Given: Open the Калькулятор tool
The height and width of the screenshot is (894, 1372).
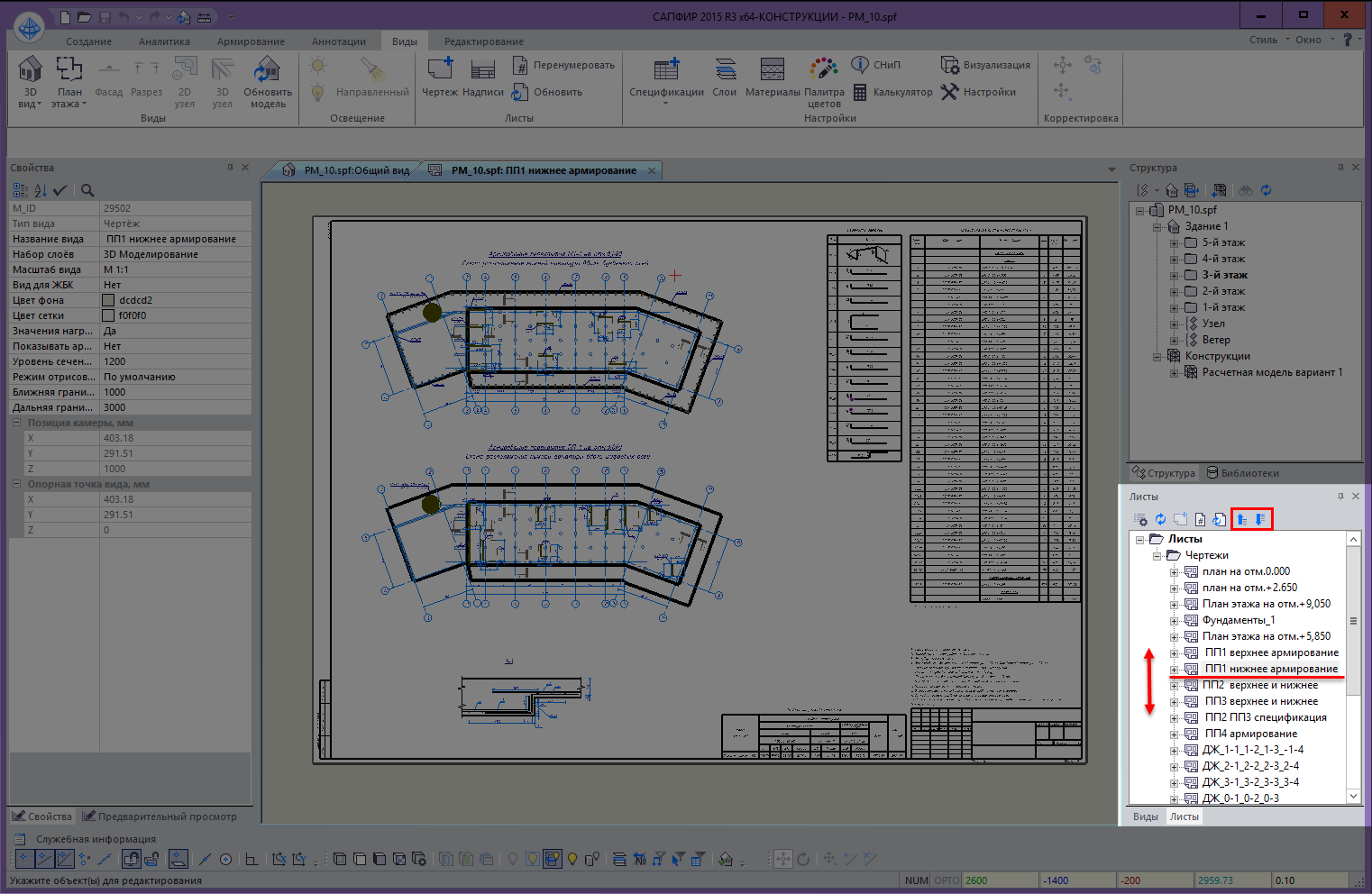Looking at the screenshot, I should (892, 92).
